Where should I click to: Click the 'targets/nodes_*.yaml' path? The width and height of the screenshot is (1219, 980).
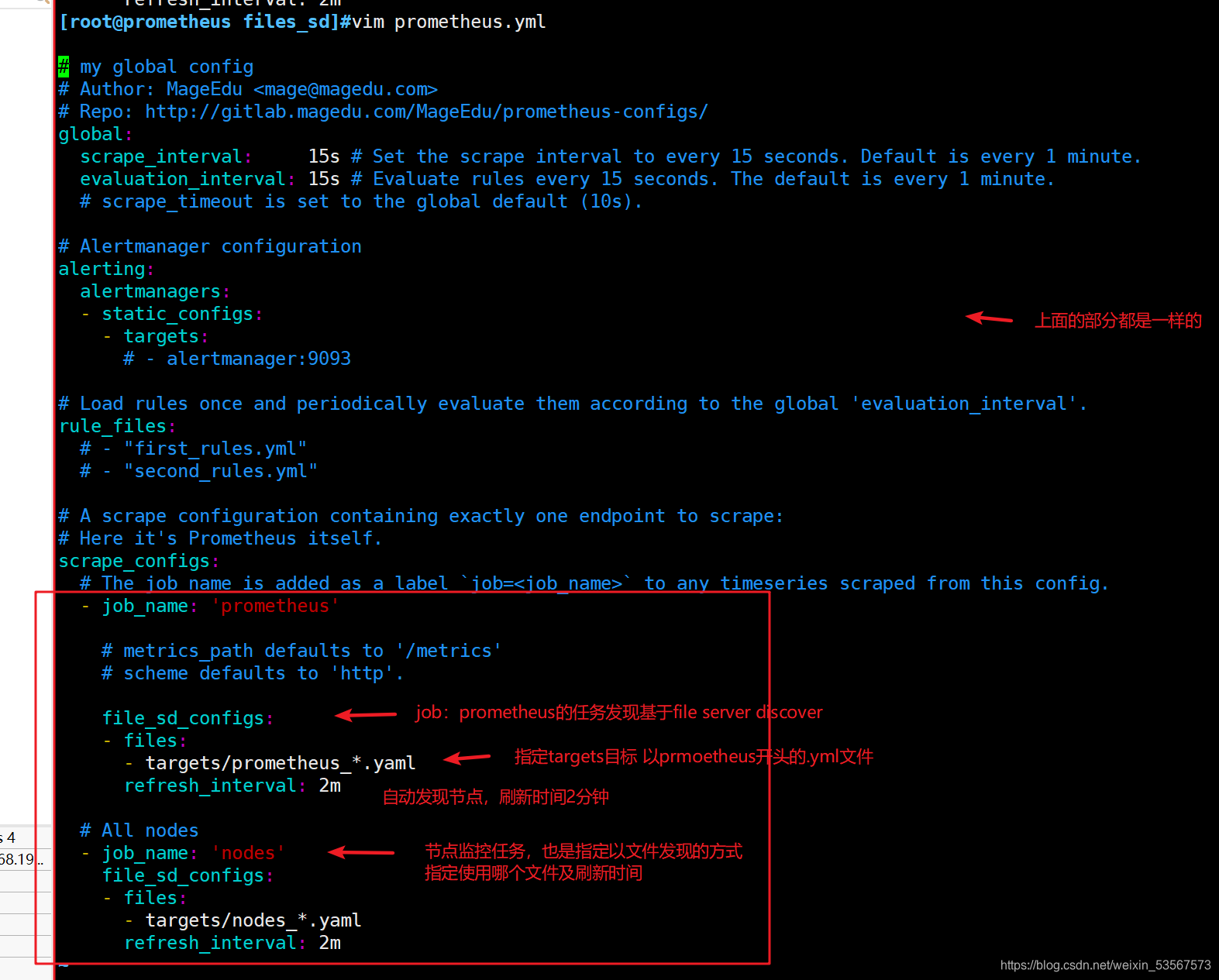[253, 920]
